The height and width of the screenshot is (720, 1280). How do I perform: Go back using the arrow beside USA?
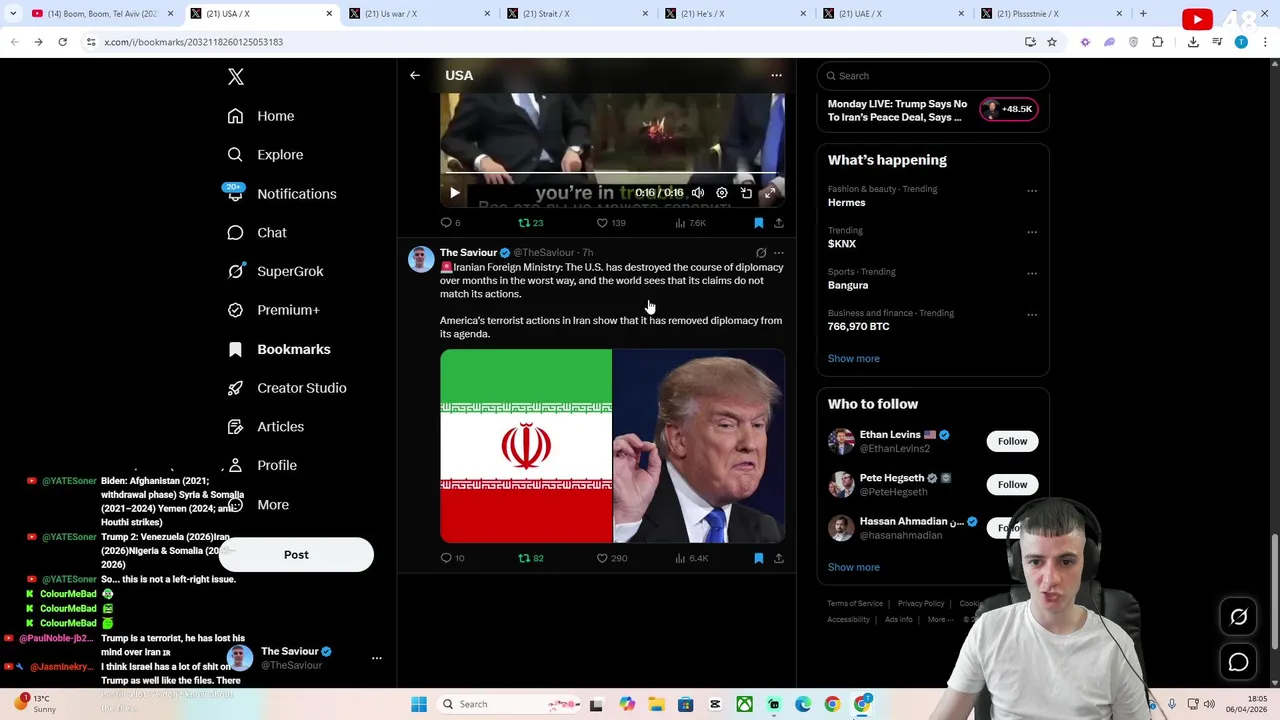(414, 75)
